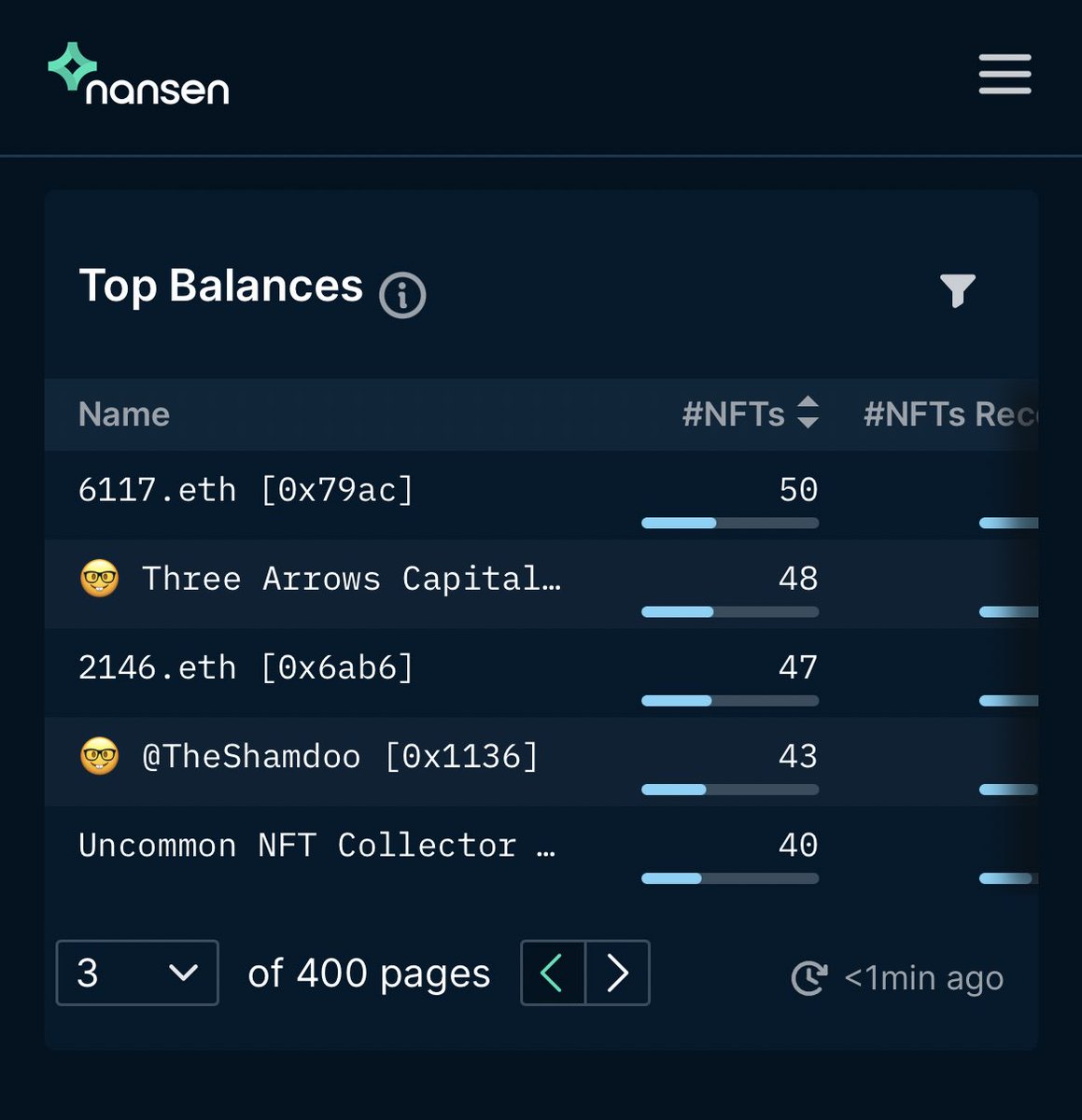Sort by #NFTs column arrows

(x=808, y=413)
